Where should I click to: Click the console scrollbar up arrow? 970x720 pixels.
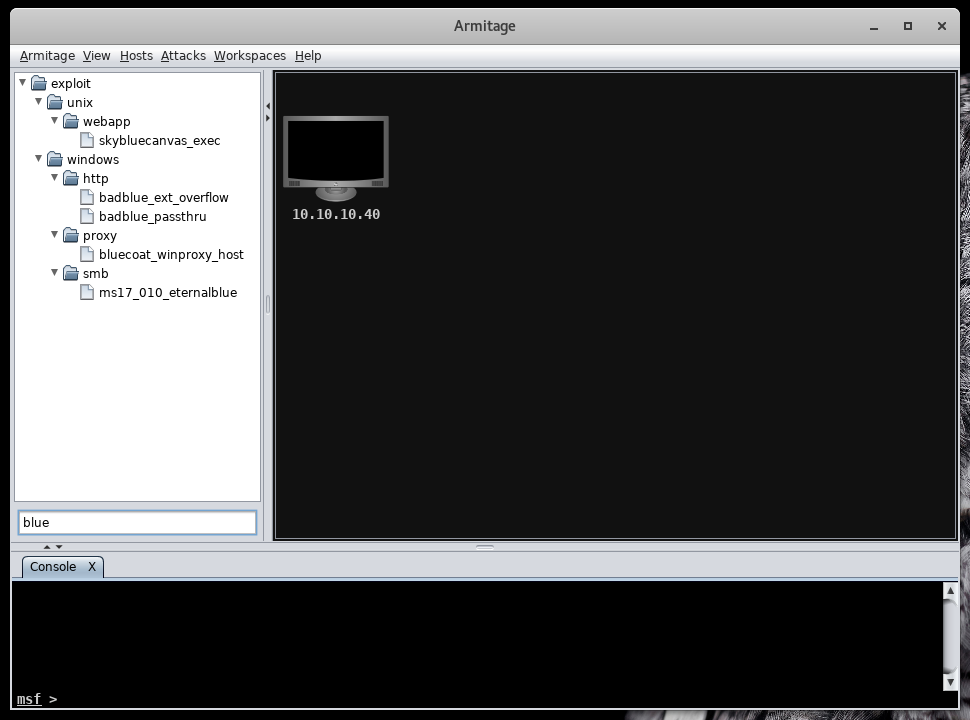[x=950, y=591]
